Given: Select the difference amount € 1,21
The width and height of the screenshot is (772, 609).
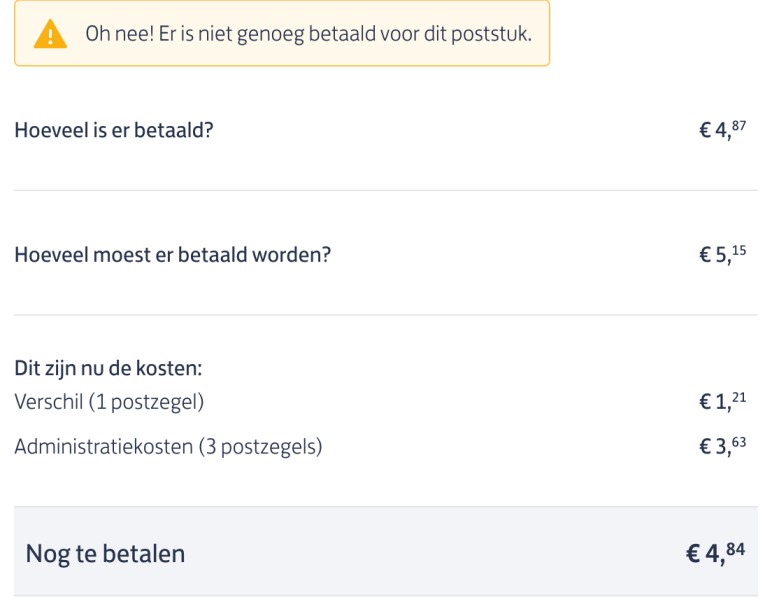Looking at the screenshot, I should (x=722, y=402).
